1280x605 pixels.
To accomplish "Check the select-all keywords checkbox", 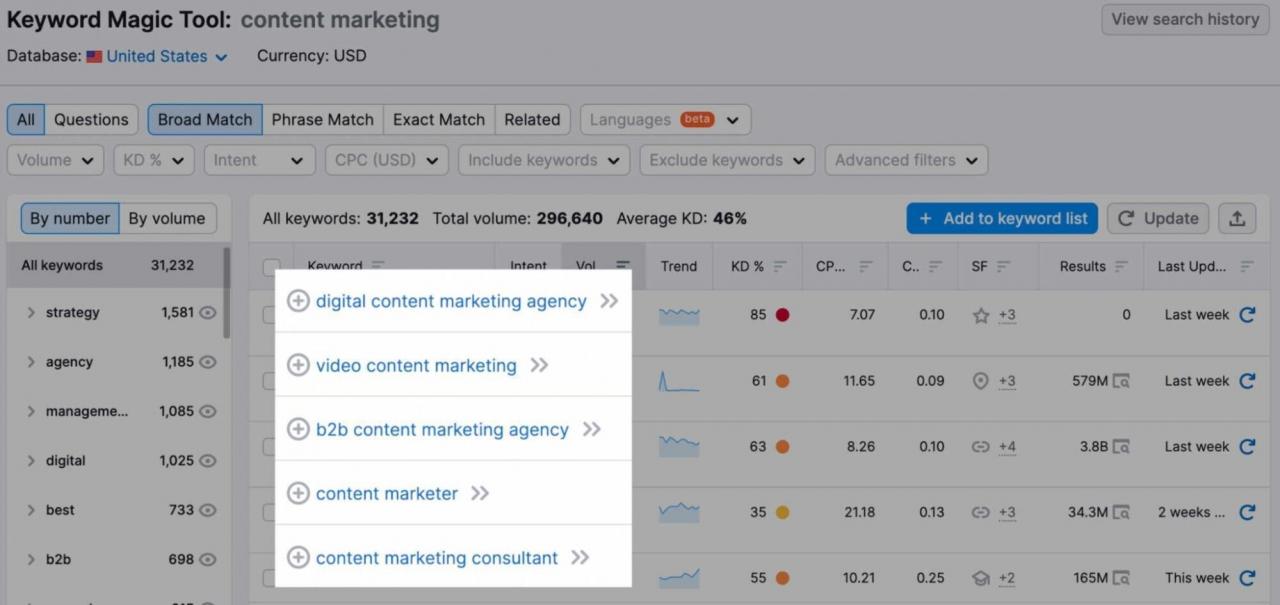I will [271, 267].
